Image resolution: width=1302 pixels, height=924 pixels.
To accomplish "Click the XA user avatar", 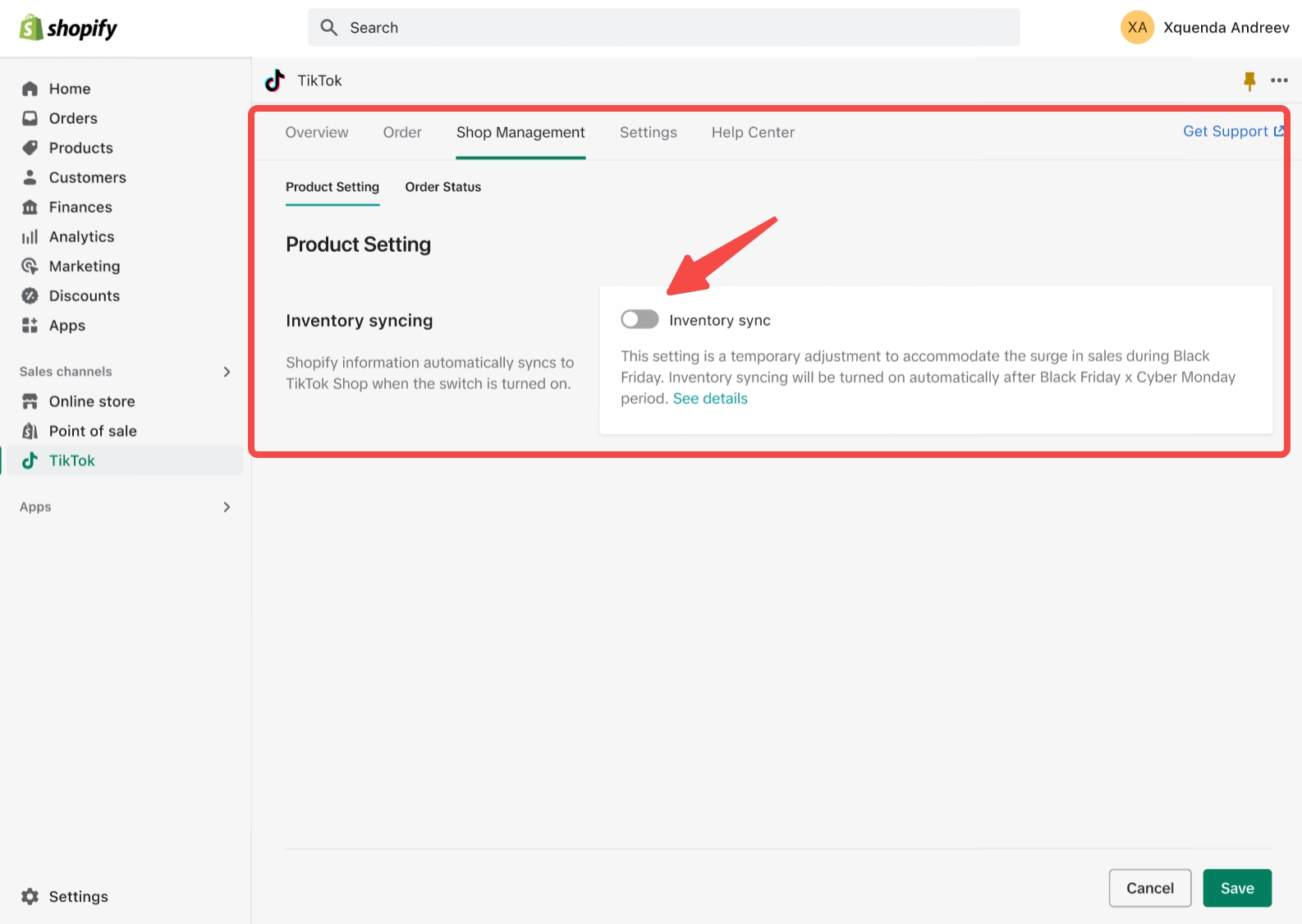I will click(x=1136, y=28).
